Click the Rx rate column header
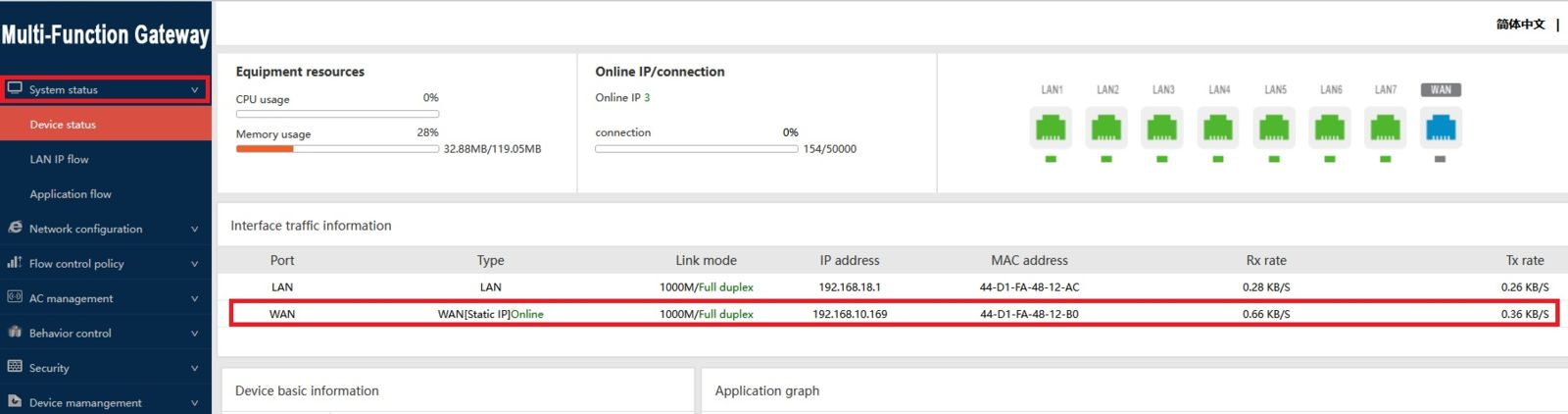1568x414 pixels. (1266, 260)
